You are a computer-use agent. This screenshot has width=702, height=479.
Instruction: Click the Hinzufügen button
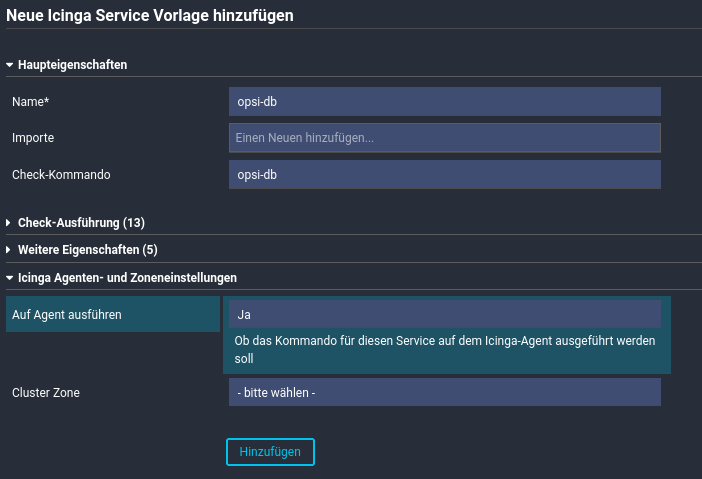click(x=270, y=452)
